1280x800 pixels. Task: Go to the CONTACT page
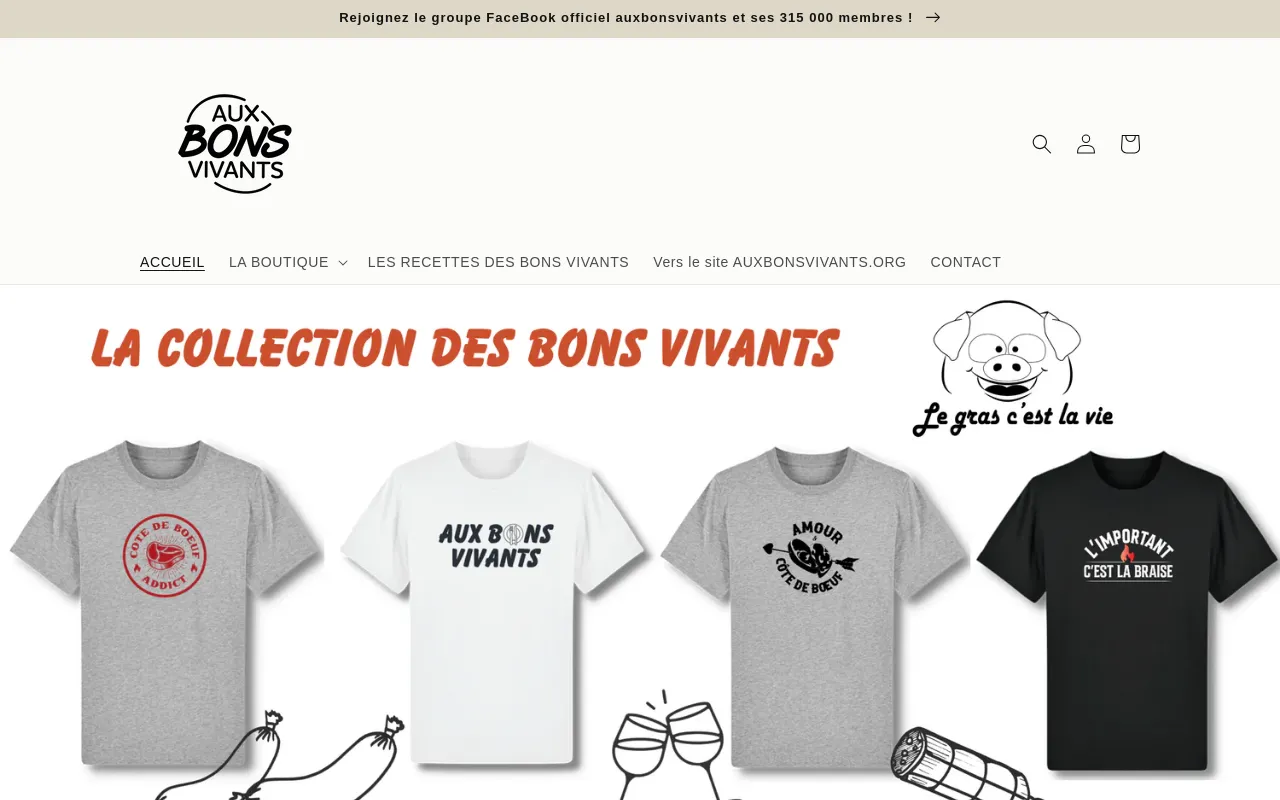pos(965,262)
